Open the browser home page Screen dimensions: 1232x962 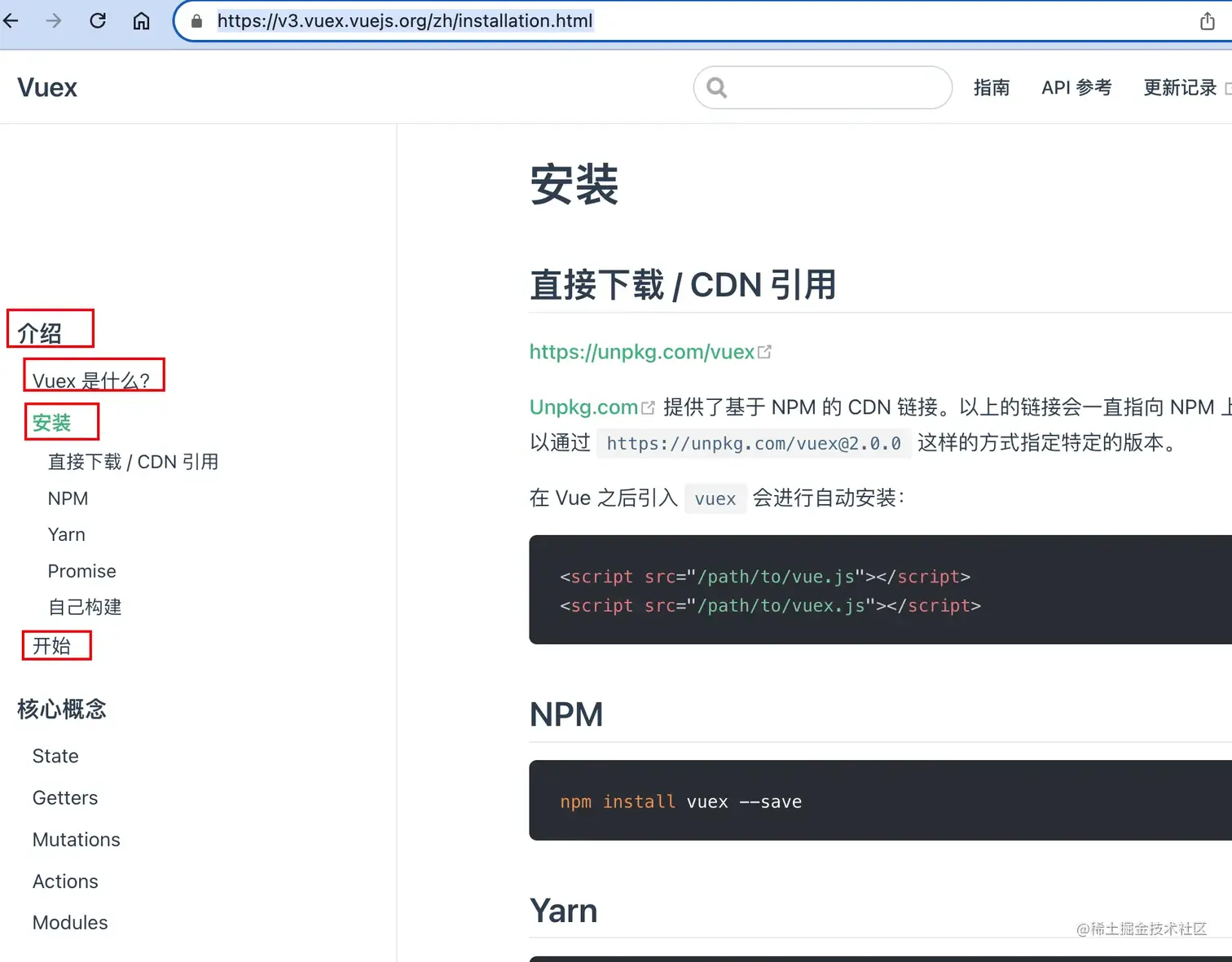tap(141, 21)
